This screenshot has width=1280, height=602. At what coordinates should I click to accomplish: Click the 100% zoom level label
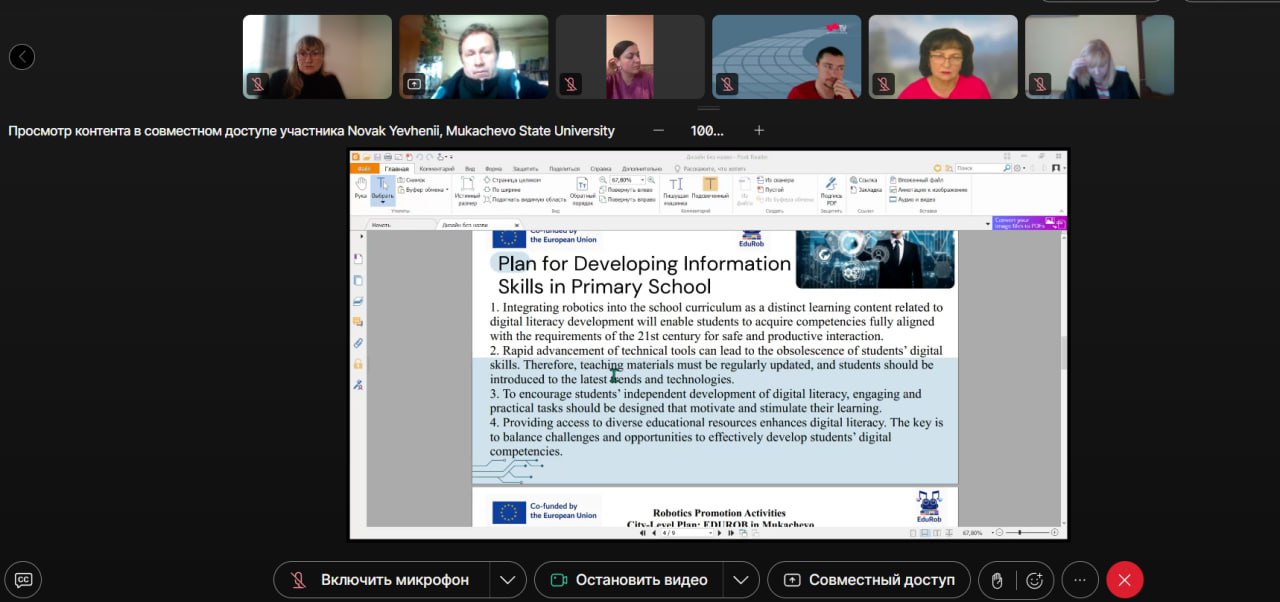(x=707, y=131)
